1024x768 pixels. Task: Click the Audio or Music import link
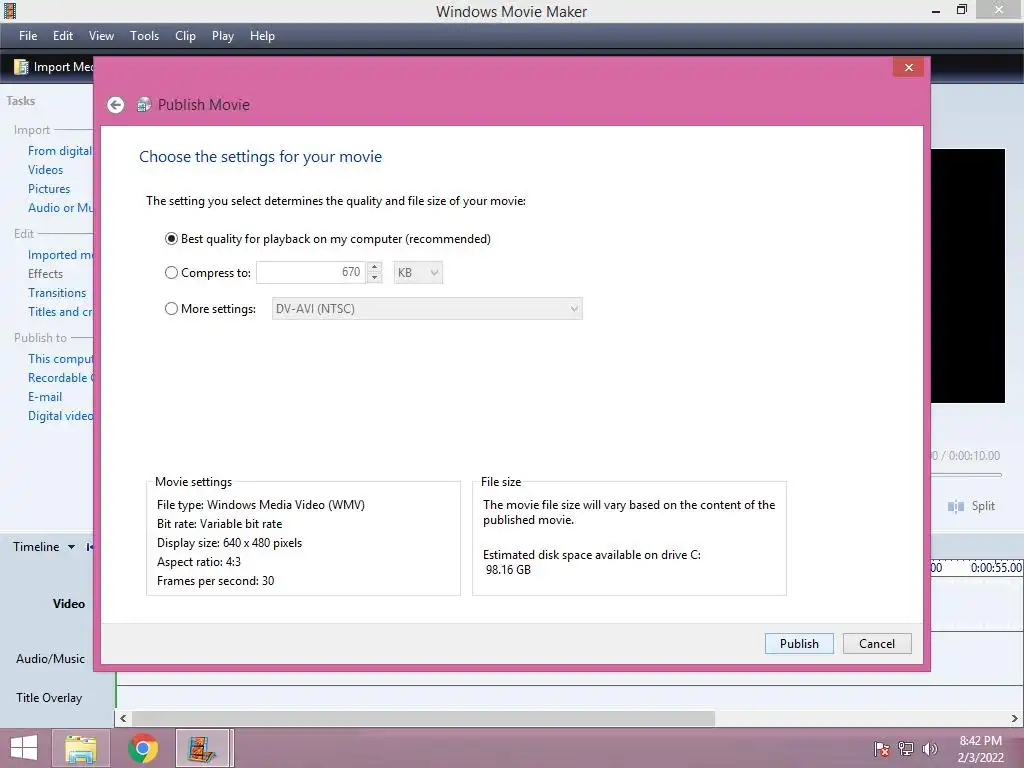pos(60,208)
